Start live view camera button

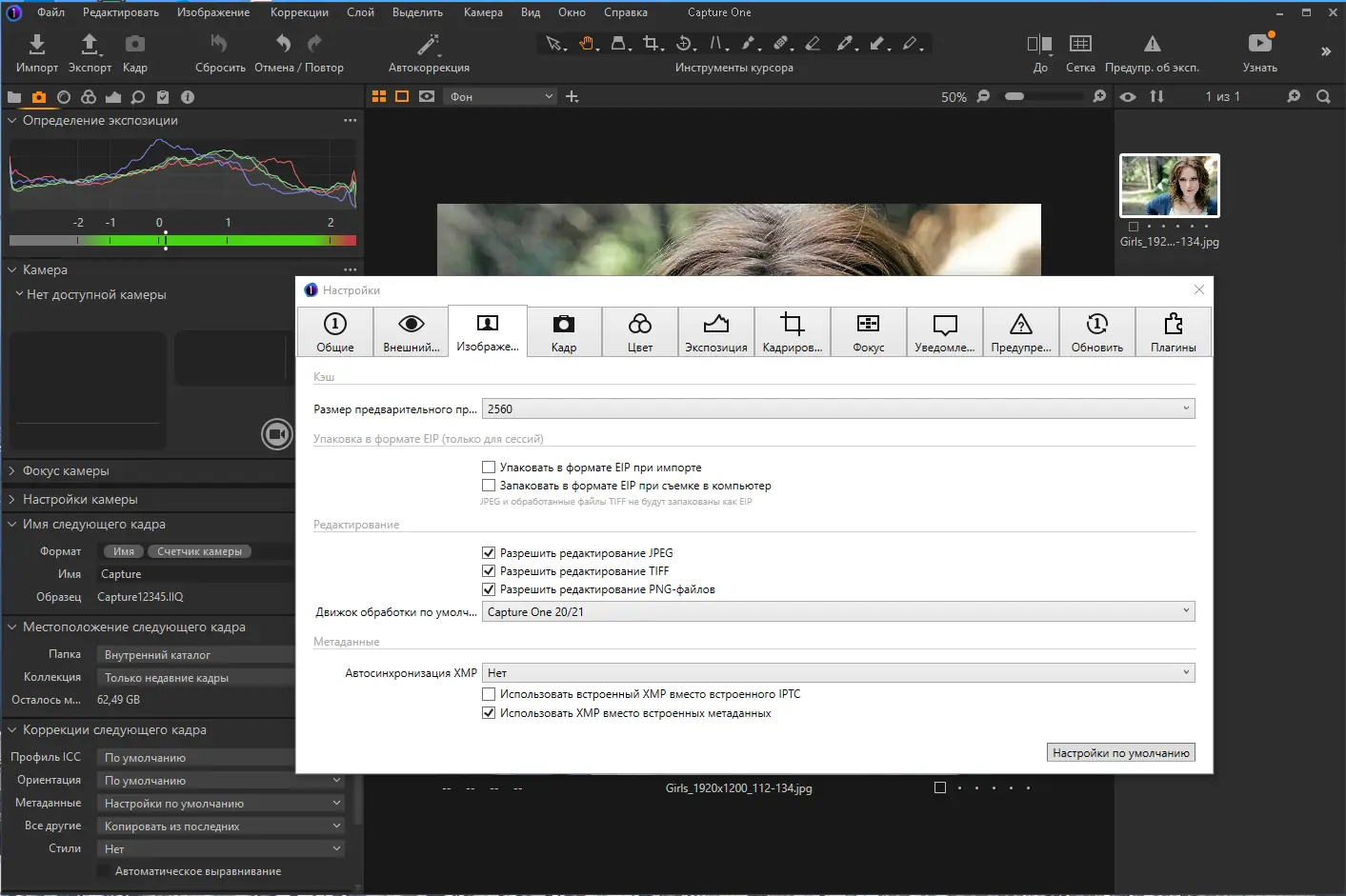tap(276, 435)
